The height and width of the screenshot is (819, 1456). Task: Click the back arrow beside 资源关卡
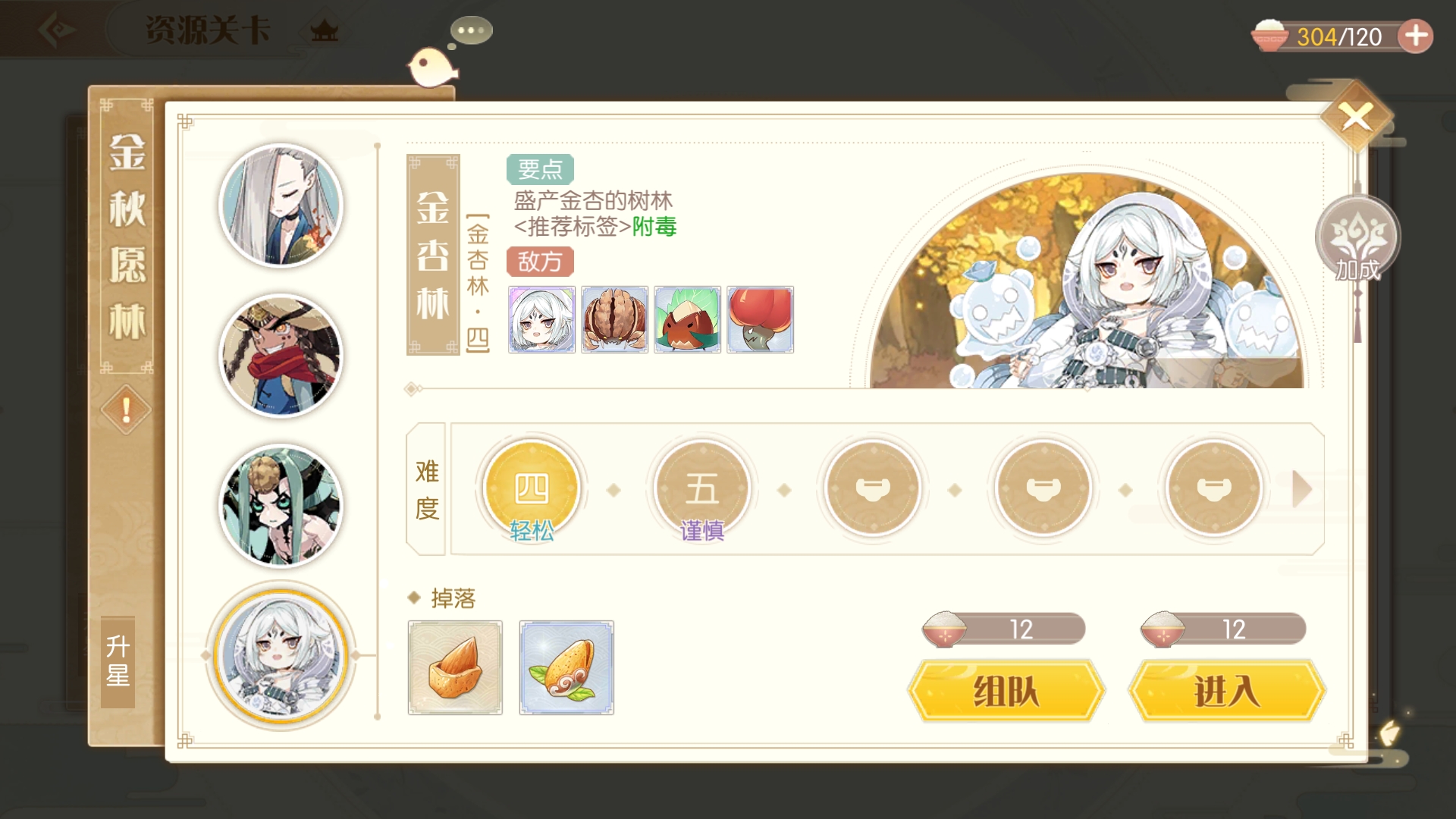click(57, 30)
